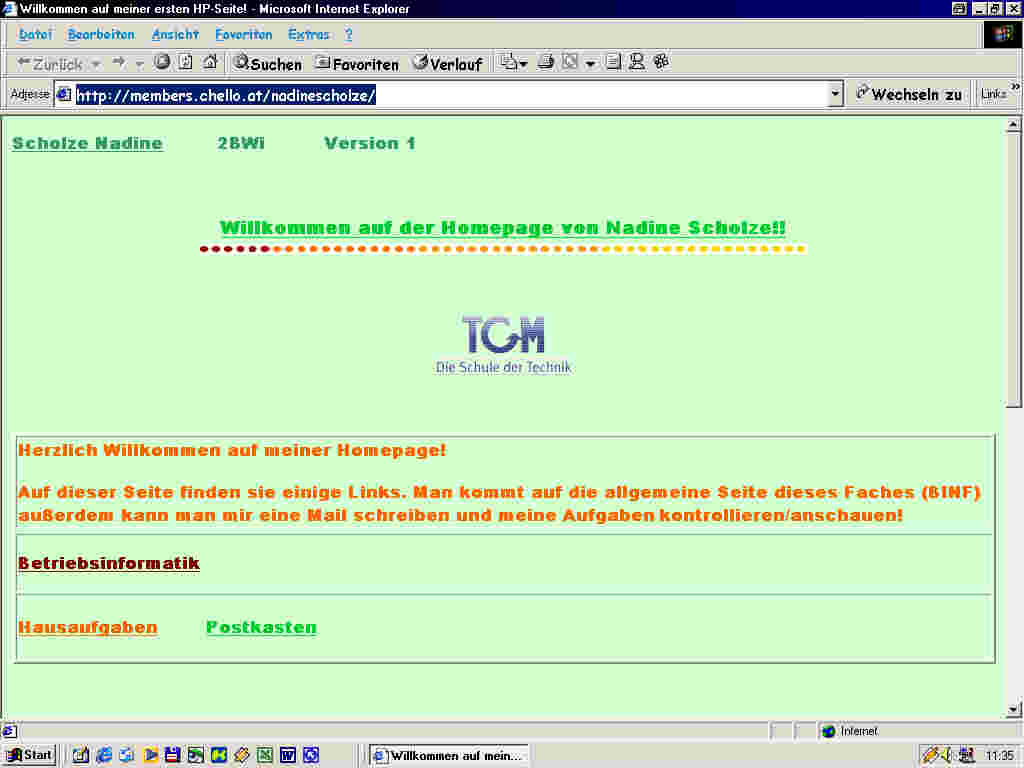The width and height of the screenshot is (1024, 768).
Task: Click the taskbar clock showing 11:35
Action: point(1000,756)
